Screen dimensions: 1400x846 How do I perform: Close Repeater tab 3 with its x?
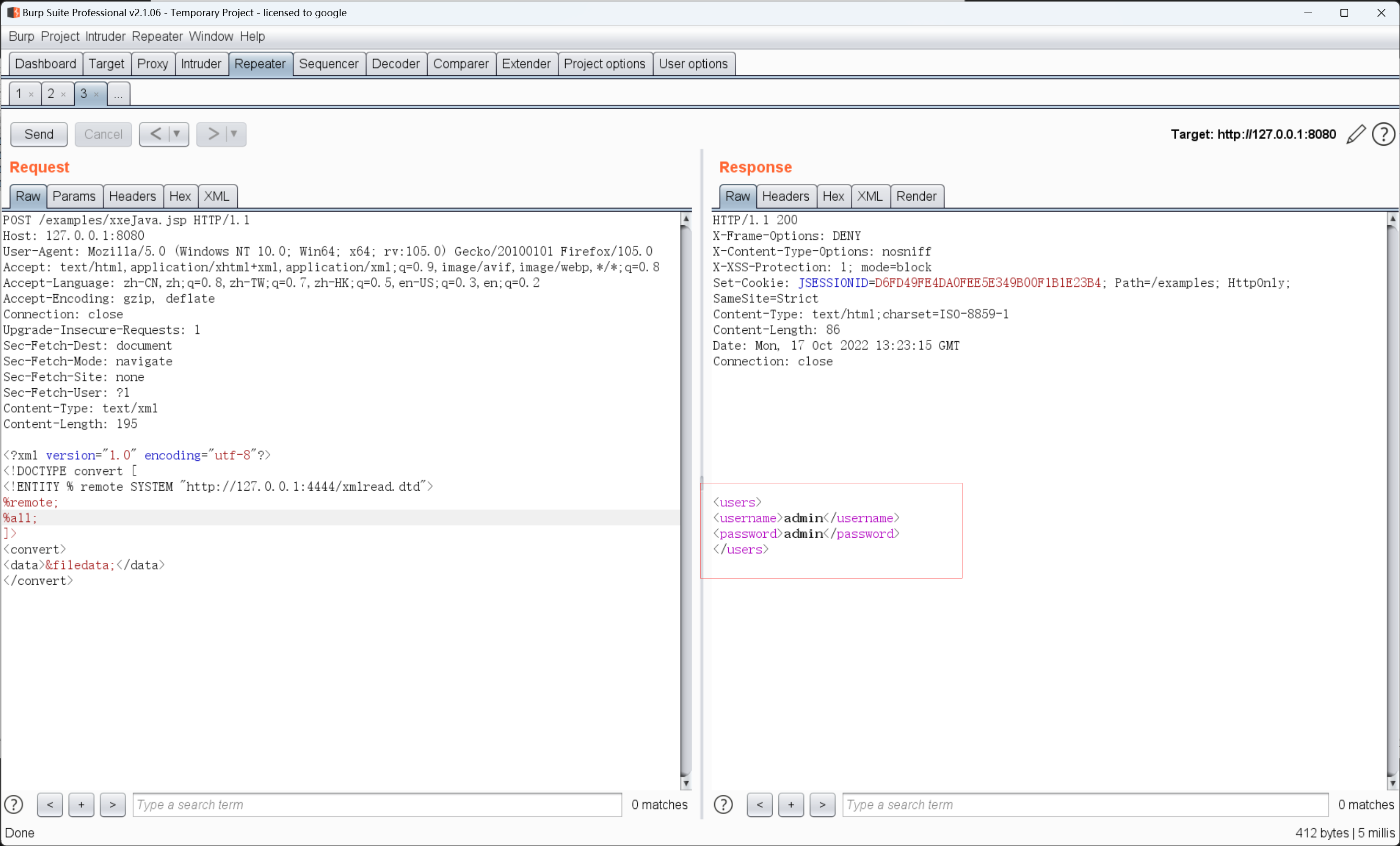coord(97,94)
